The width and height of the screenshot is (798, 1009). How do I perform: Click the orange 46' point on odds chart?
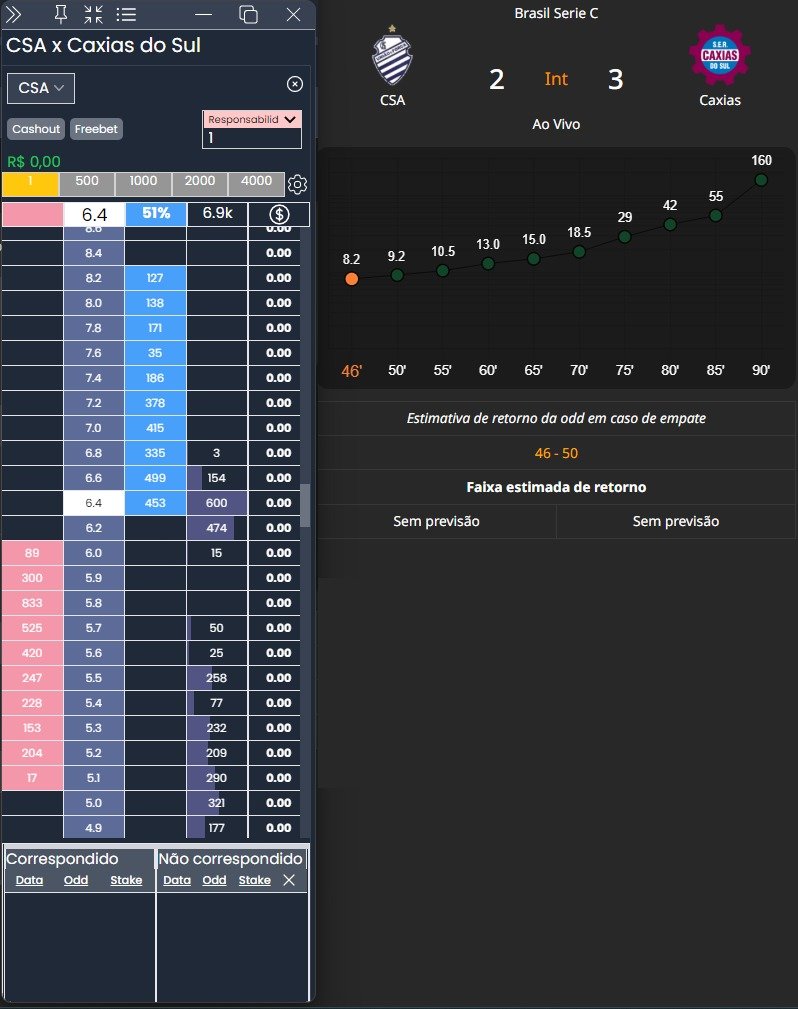click(x=351, y=279)
